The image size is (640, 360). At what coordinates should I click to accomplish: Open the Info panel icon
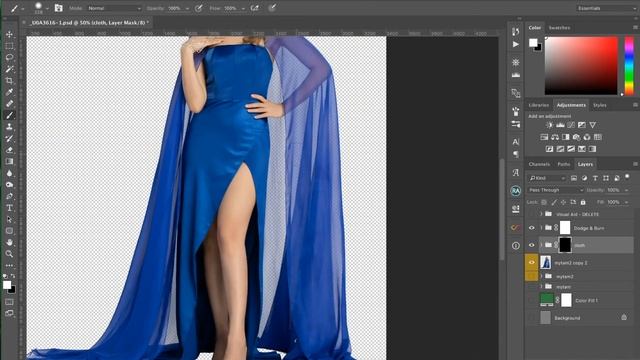pos(516,245)
